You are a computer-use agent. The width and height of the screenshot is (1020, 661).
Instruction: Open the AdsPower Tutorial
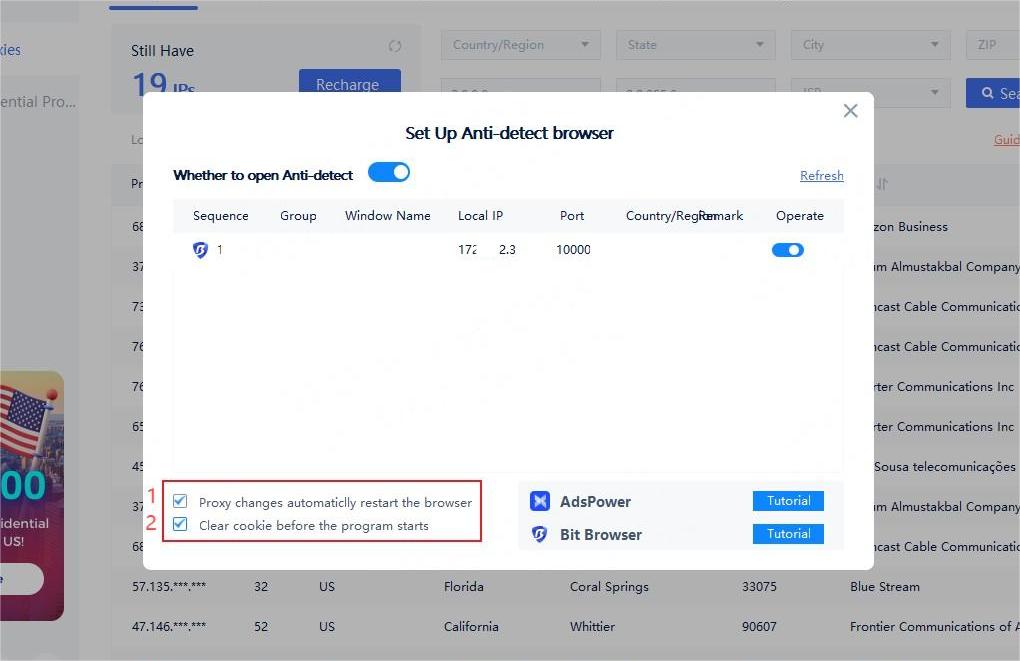click(x=788, y=501)
